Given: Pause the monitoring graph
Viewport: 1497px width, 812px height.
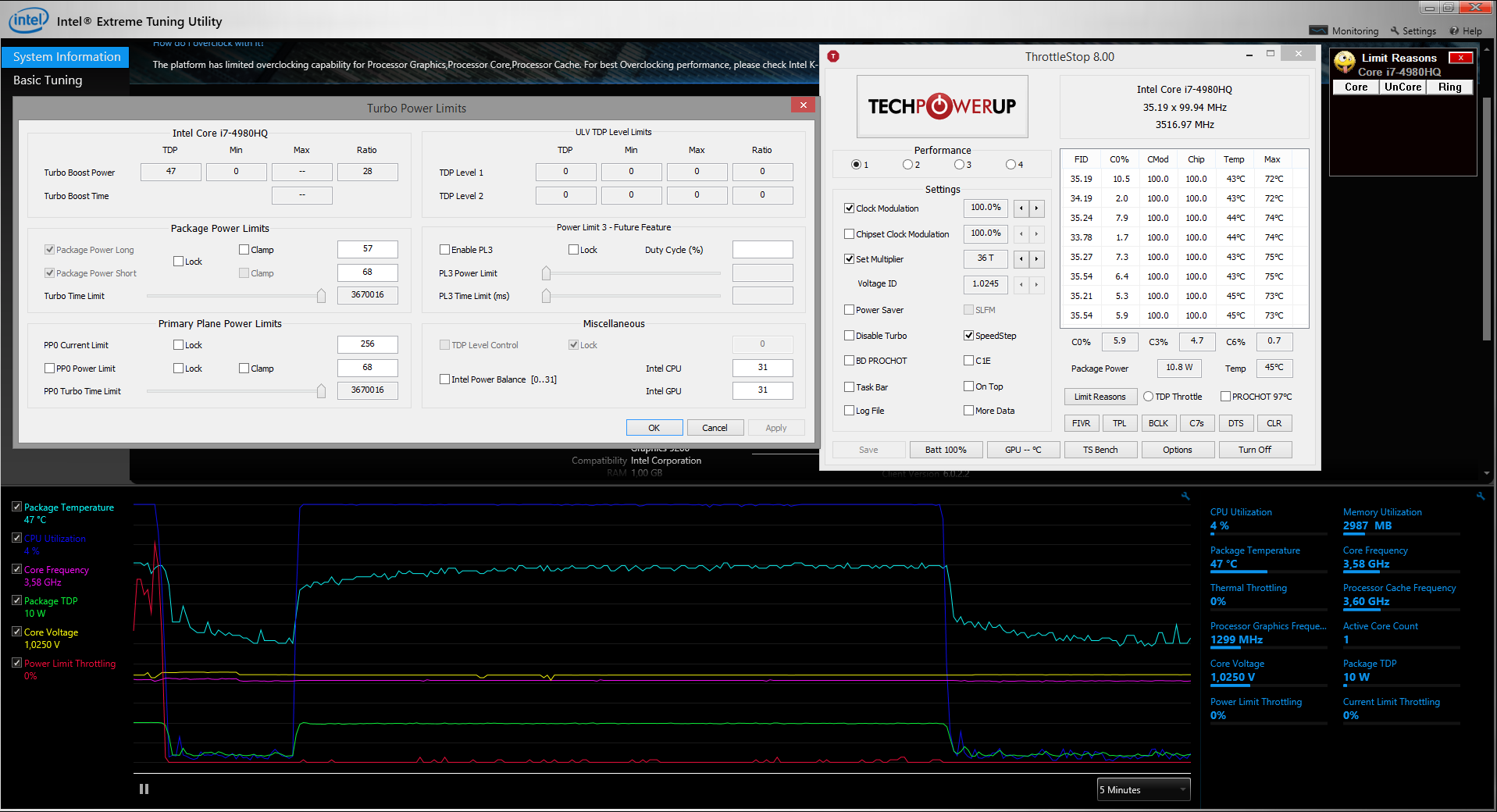Looking at the screenshot, I should tap(144, 789).
